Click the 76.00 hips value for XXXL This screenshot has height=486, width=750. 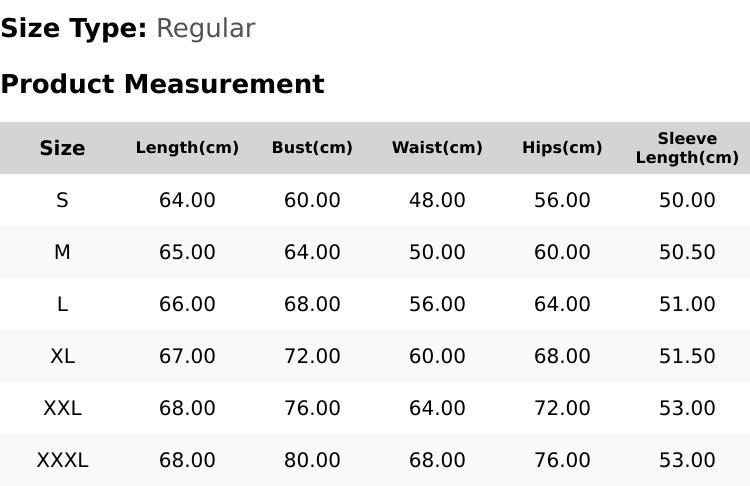[x=562, y=461]
